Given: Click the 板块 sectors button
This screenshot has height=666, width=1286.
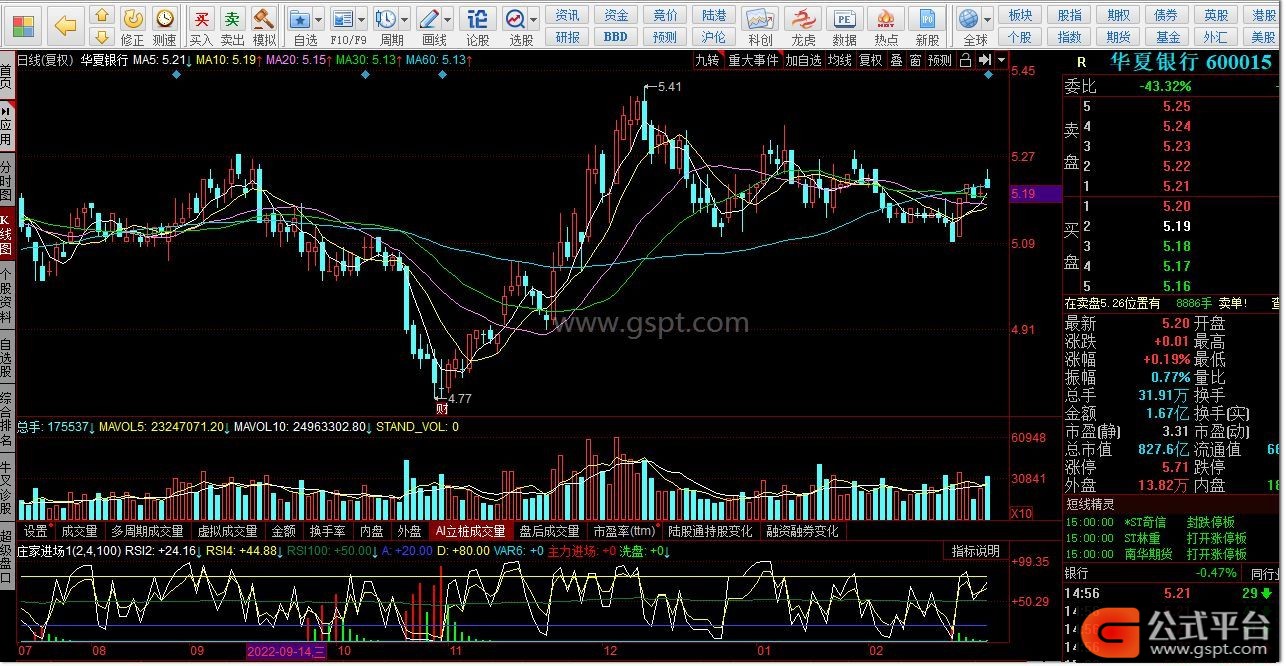Looking at the screenshot, I should pyautogui.click(x=1020, y=15).
